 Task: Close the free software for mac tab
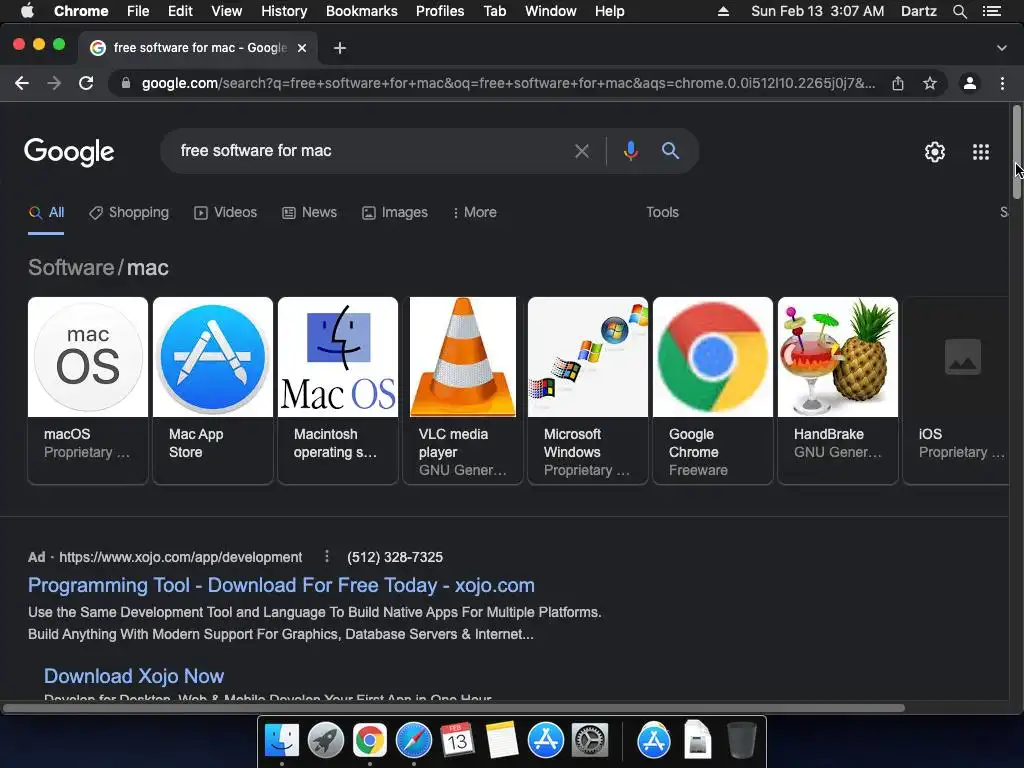click(302, 48)
